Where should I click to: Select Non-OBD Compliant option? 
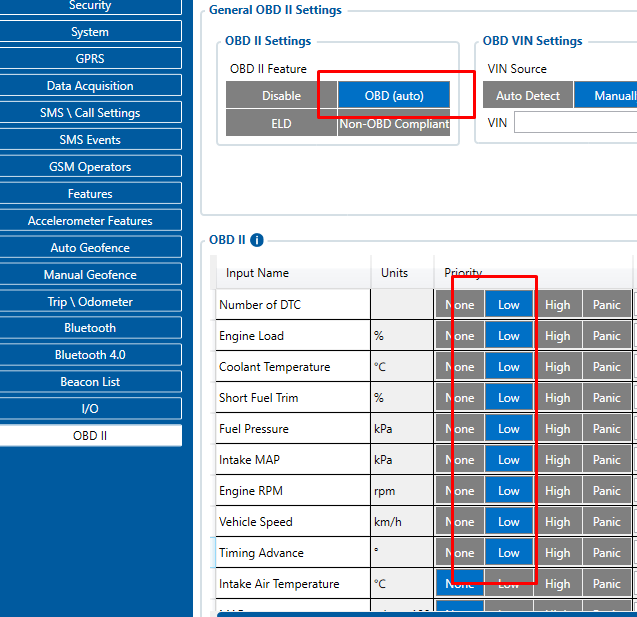pos(394,124)
